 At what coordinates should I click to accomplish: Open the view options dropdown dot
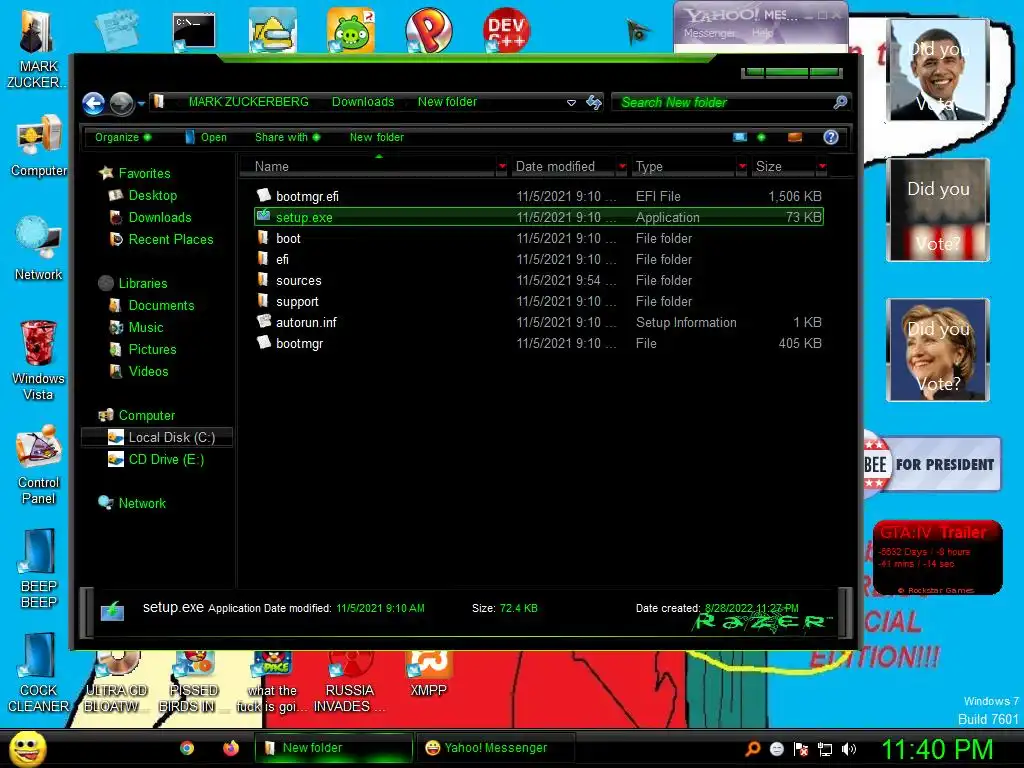[x=761, y=137]
